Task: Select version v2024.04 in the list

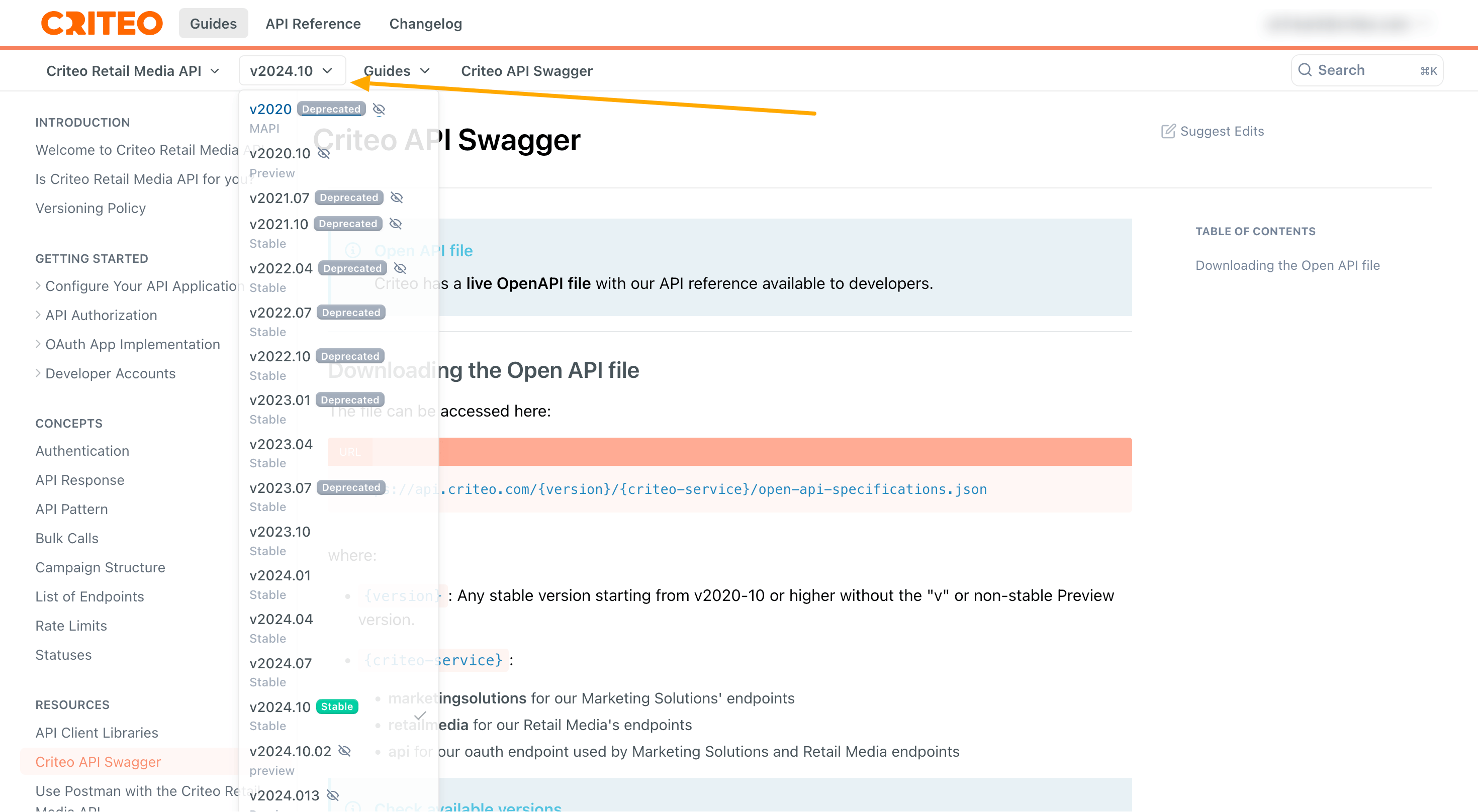Action: point(281,620)
